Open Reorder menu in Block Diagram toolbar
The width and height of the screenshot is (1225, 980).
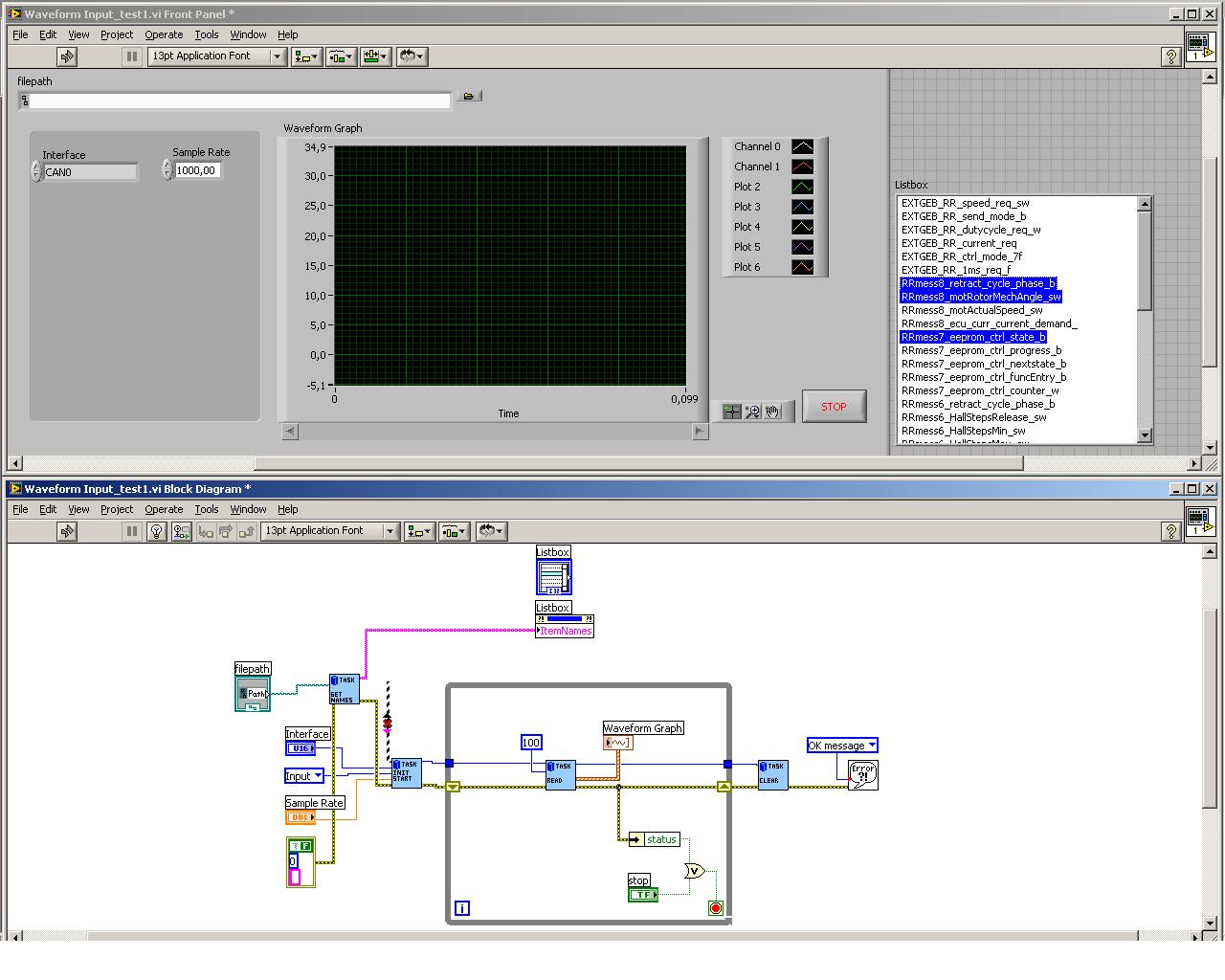(x=491, y=531)
